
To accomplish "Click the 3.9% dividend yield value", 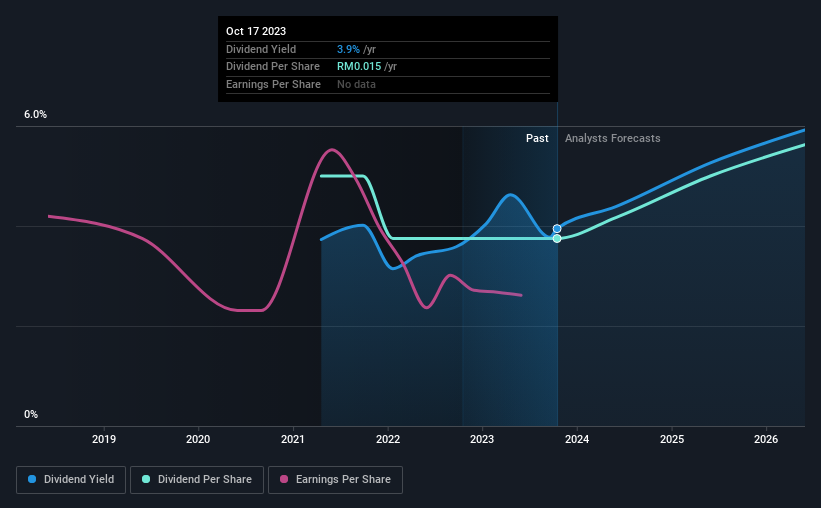I will coord(348,49).
